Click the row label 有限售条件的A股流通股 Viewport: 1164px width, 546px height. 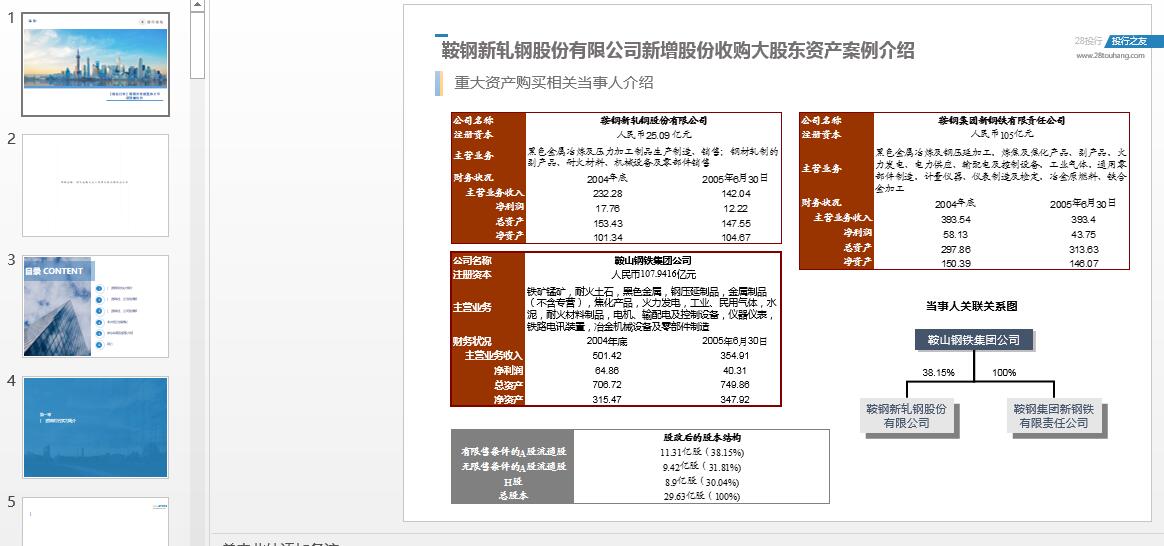click(514, 451)
